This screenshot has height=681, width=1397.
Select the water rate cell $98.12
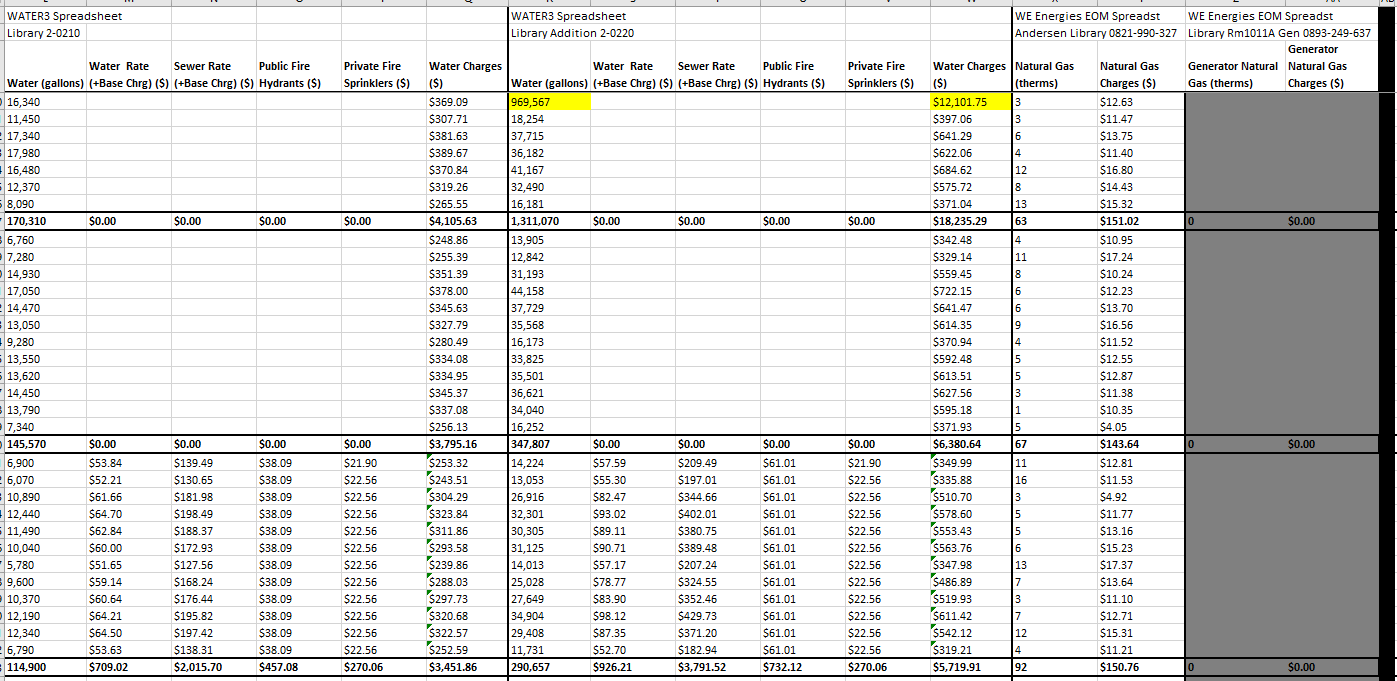click(633, 616)
